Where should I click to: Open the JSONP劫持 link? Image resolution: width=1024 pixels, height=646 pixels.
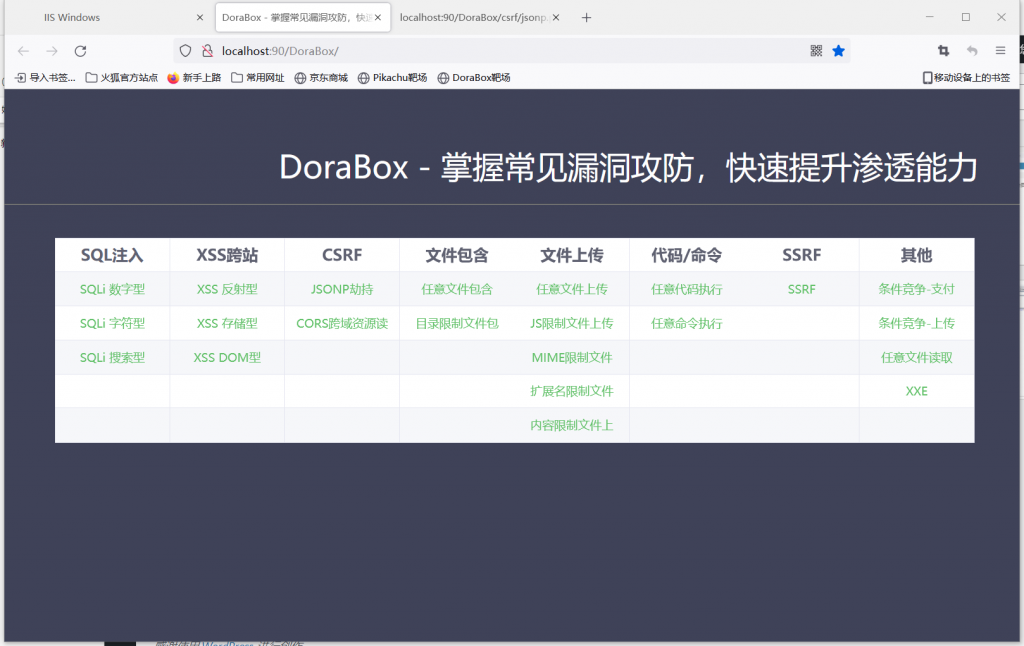[342, 289]
